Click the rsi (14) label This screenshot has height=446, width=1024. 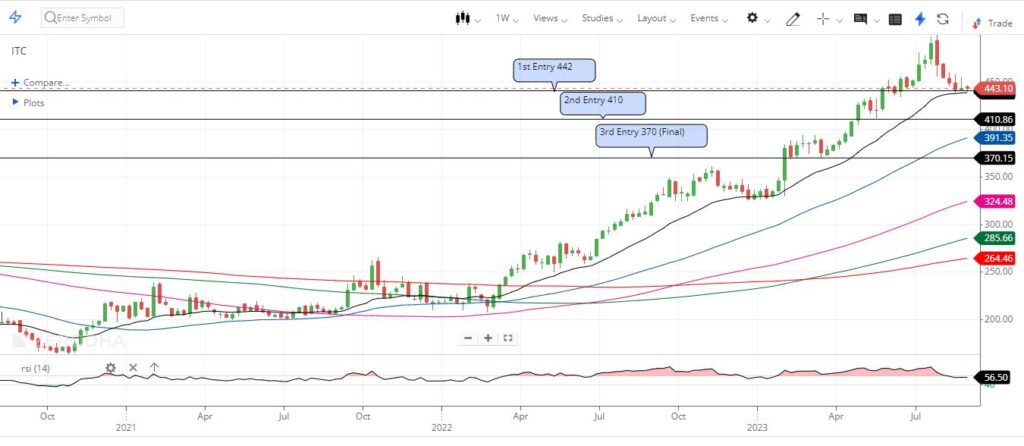pyautogui.click(x=34, y=368)
